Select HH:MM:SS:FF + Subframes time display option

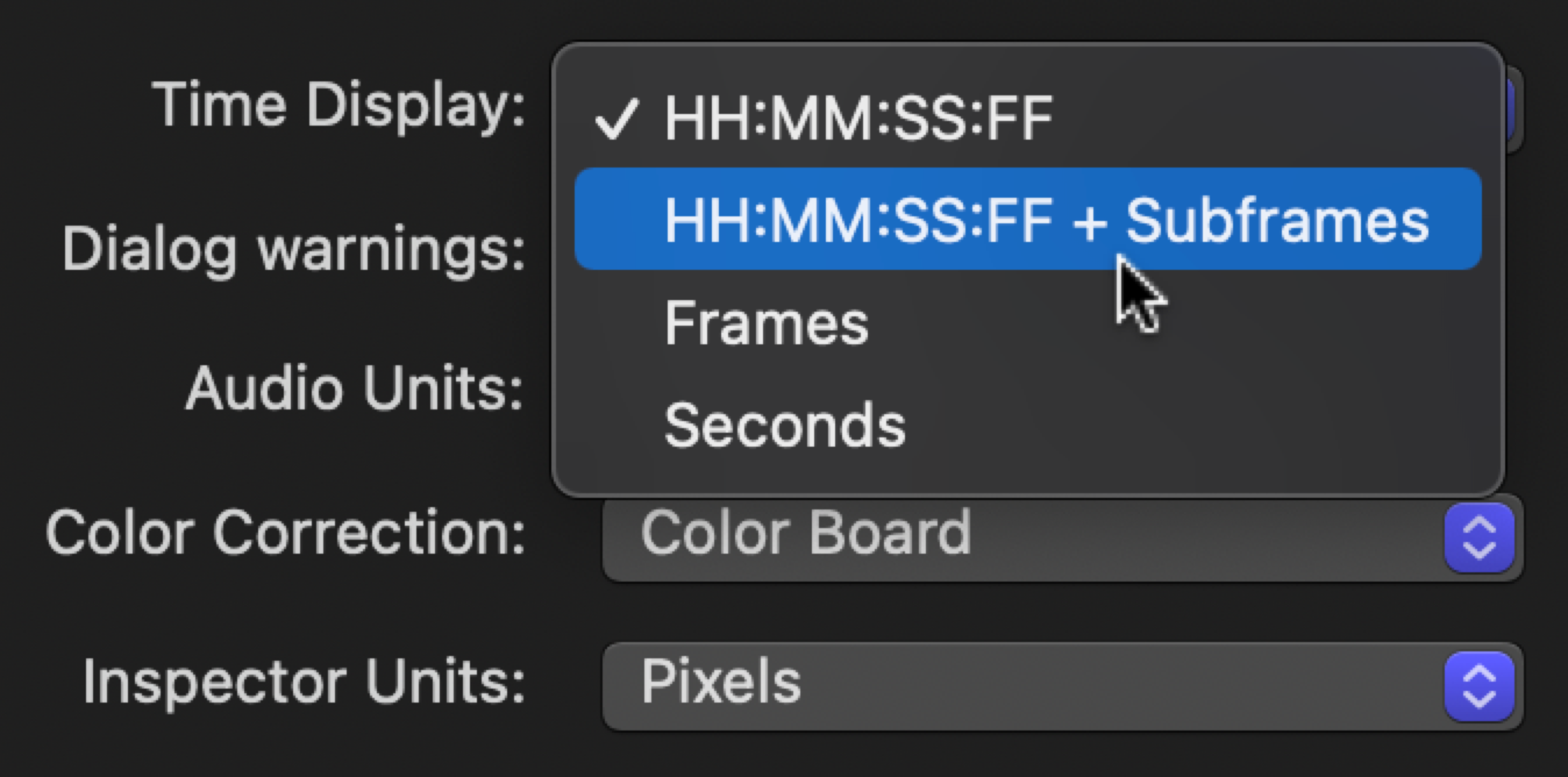click(x=1028, y=219)
